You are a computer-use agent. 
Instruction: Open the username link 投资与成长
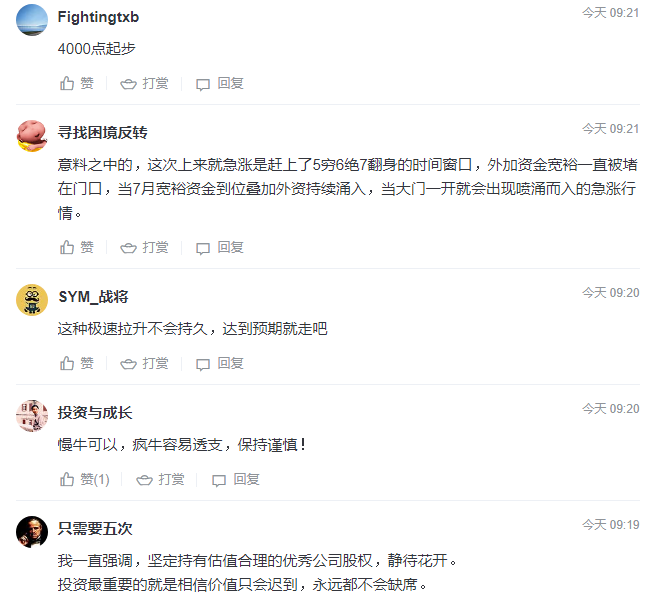pos(94,412)
